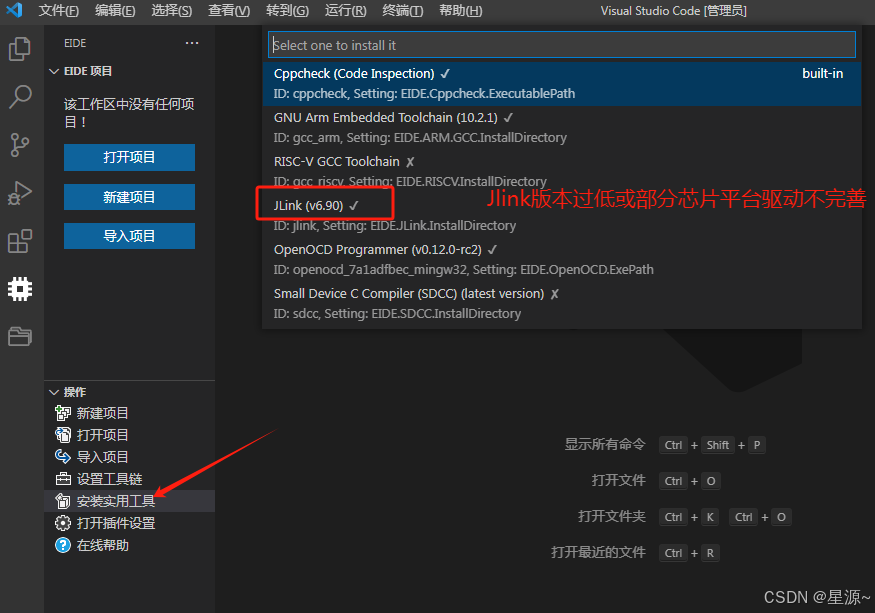Image resolution: width=875 pixels, height=613 pixels.
Task: Click the blue 打开项目 button
Action: point(129,157)
